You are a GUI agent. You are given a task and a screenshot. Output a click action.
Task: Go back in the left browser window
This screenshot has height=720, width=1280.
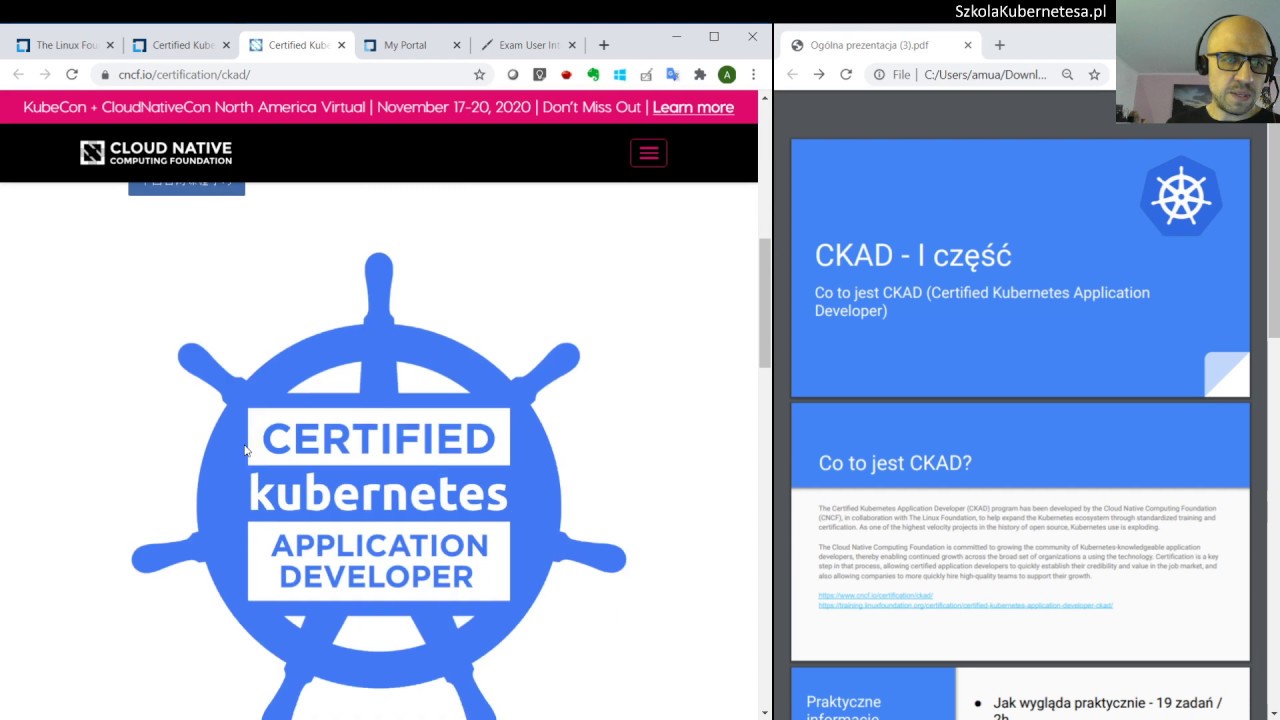[x=18, y=74]
